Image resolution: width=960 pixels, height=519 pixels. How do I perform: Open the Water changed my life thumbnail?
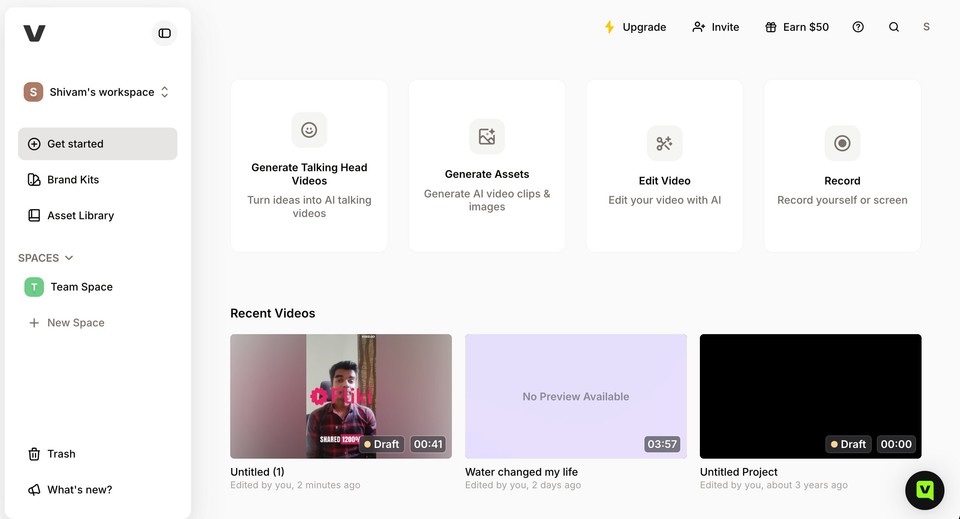576,396
